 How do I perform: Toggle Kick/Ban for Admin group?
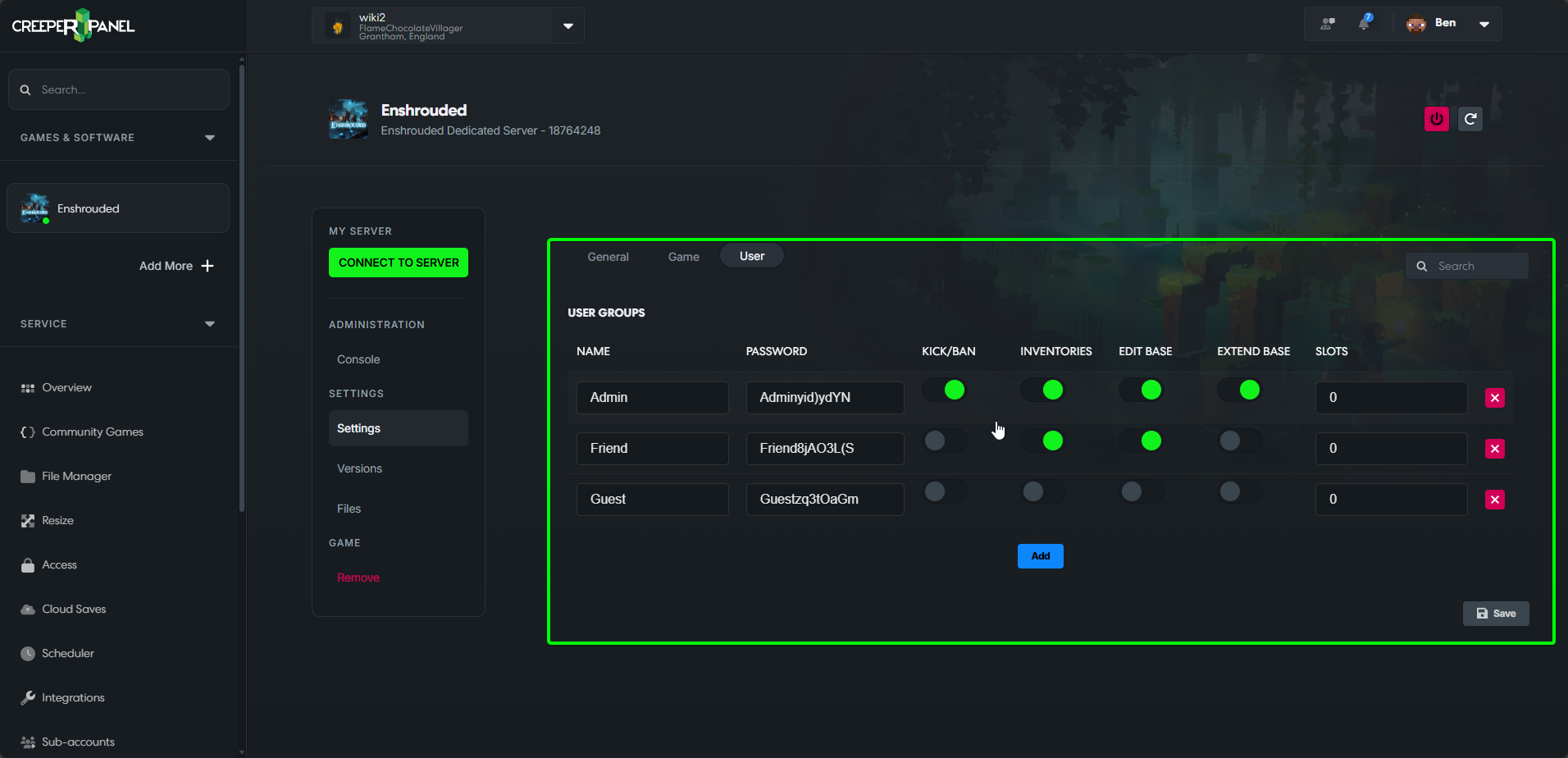945,390
